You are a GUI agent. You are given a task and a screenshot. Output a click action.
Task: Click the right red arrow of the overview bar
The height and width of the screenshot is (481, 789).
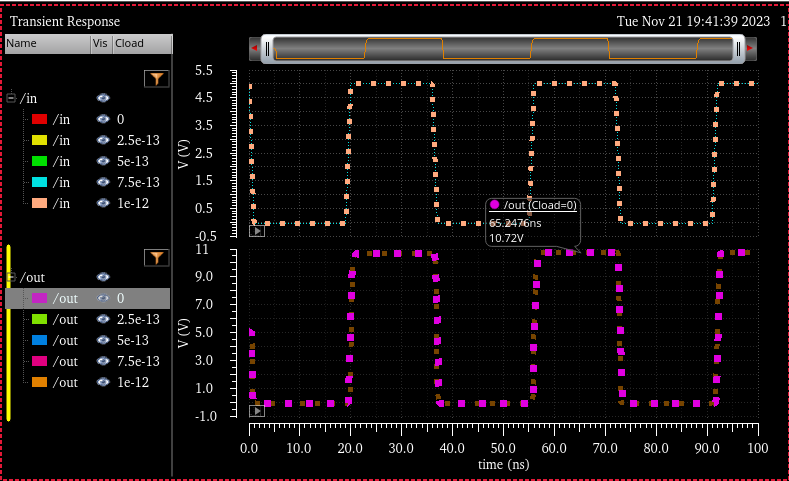click(752, 48)
